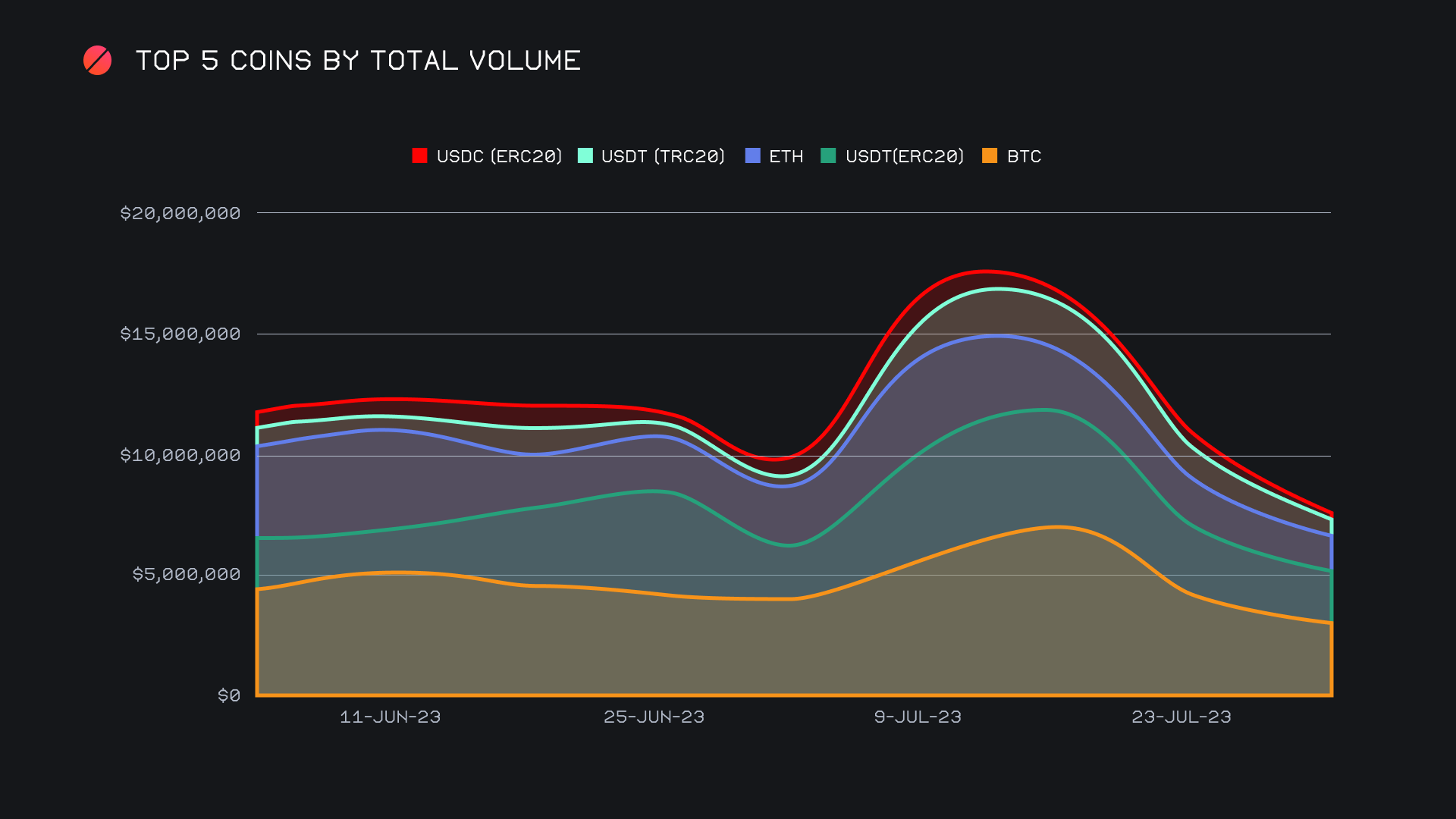Screen dimensions: 1456x819
Task: Click the red USDC (ERC20) legend swatch
Action: 419,156
